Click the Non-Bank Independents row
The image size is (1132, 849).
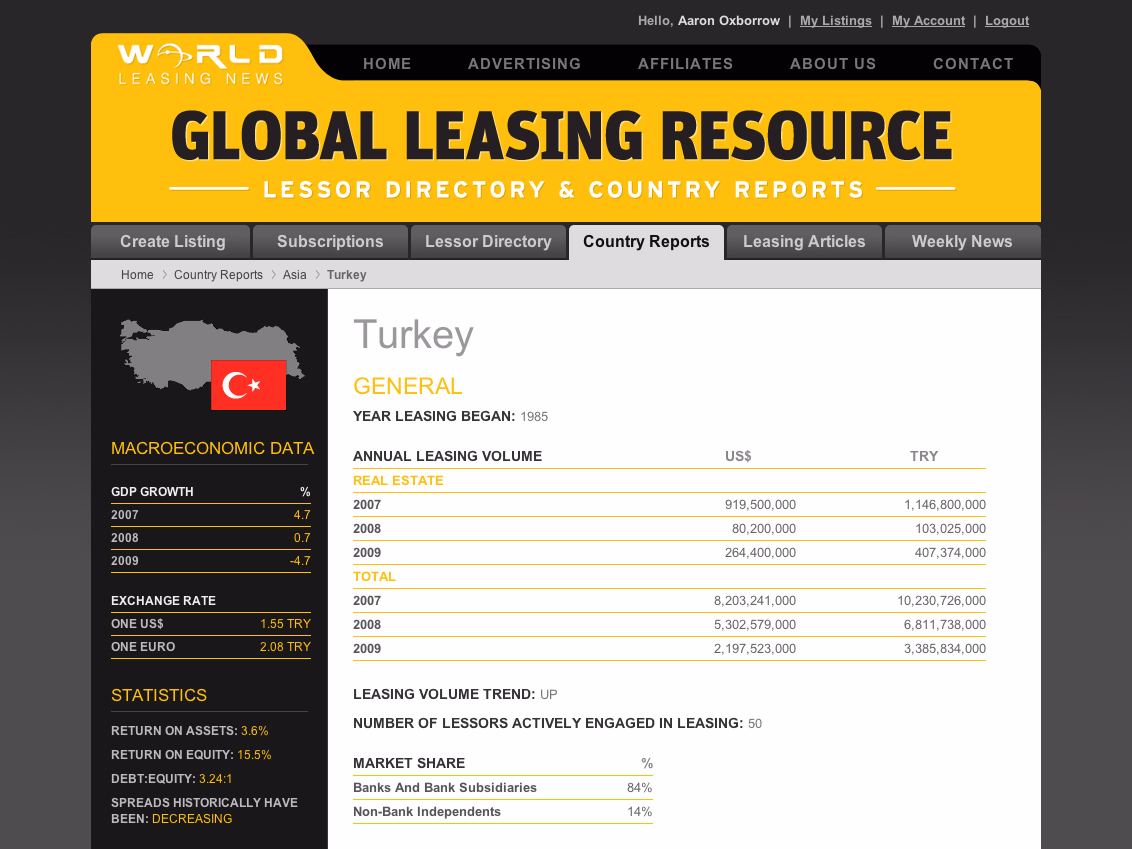click(x=502, y=811)
